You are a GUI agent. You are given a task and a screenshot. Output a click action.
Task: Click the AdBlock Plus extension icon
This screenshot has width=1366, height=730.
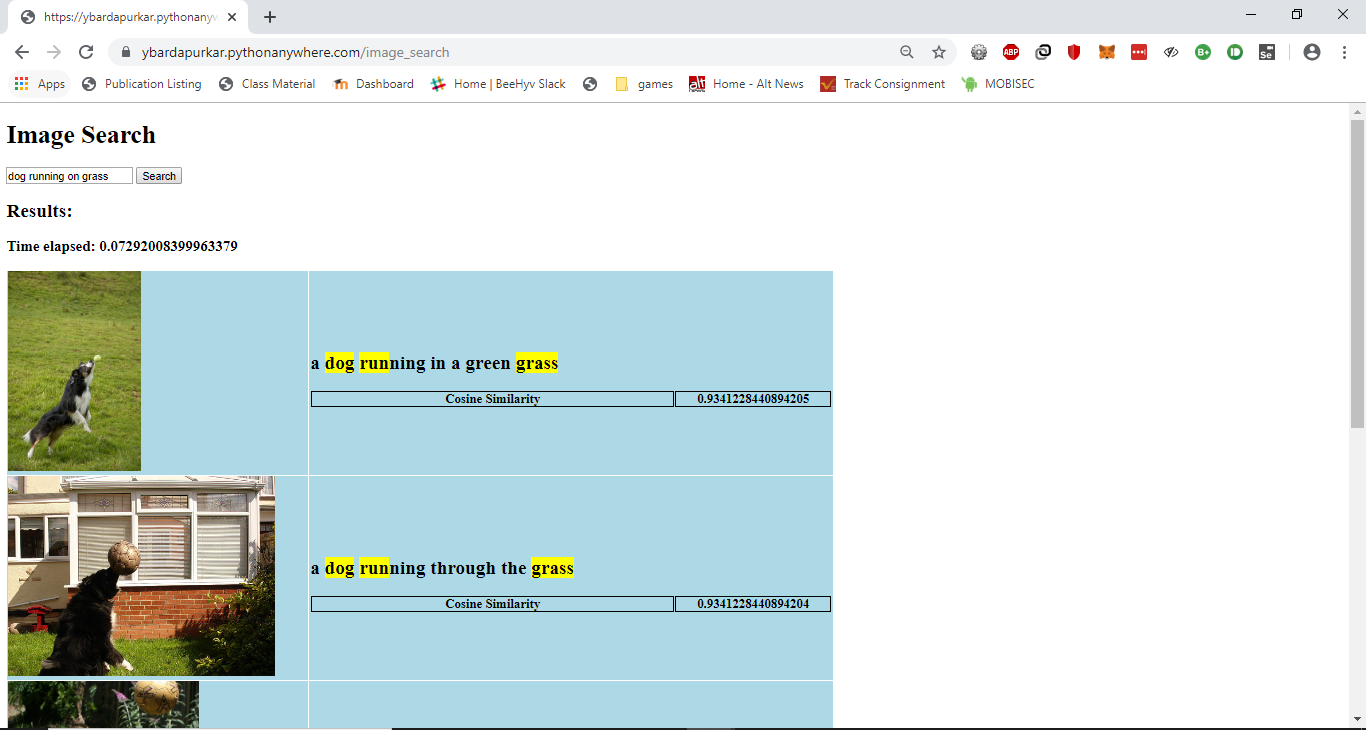(x=1011, y=53)
